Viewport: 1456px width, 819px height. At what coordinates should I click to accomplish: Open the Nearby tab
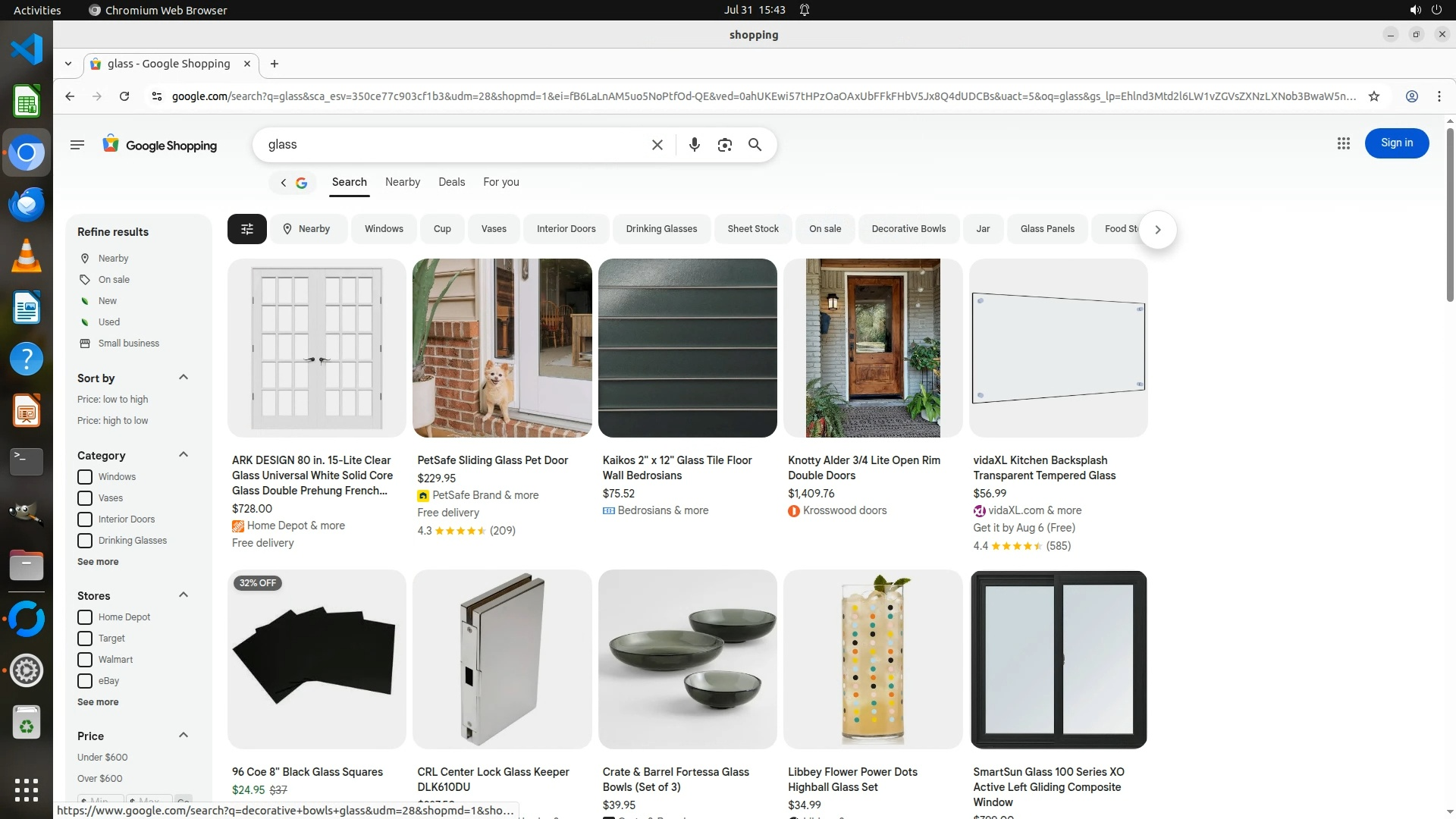402,182
